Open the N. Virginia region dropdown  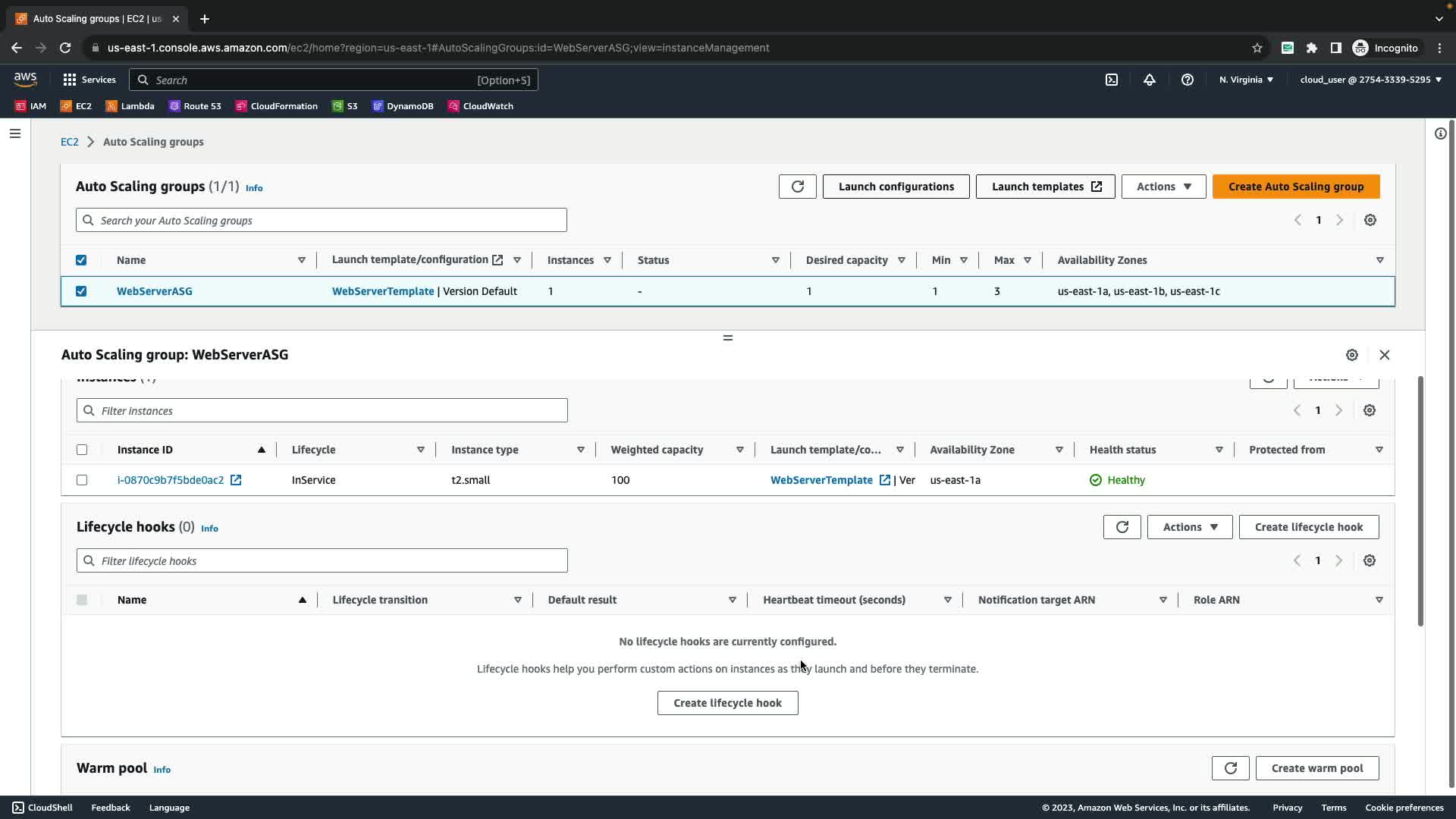(1246, 80)
